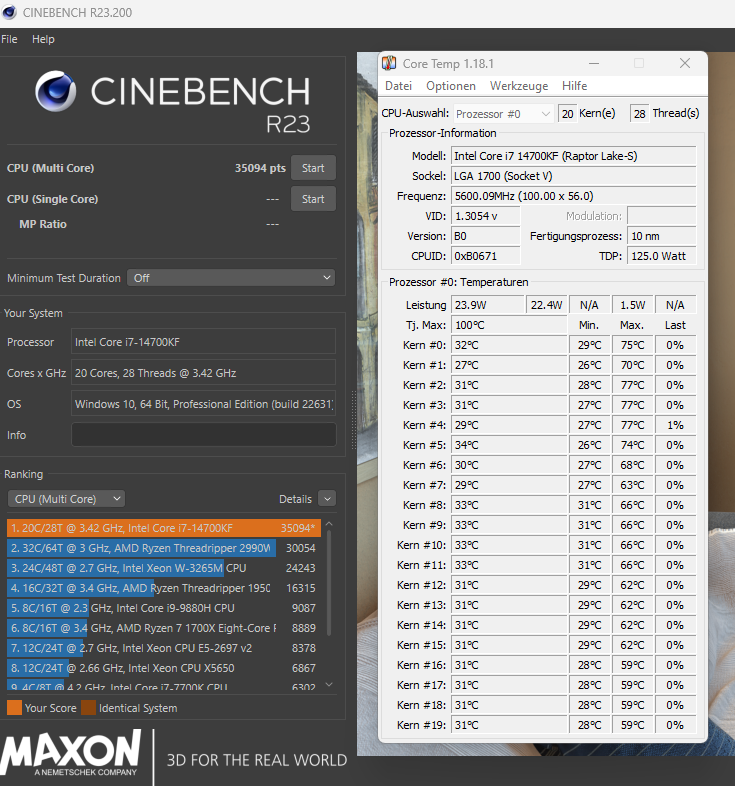Select ranking entry 6 AMD Ryzen 7 1700X

[x=164, y=628]
